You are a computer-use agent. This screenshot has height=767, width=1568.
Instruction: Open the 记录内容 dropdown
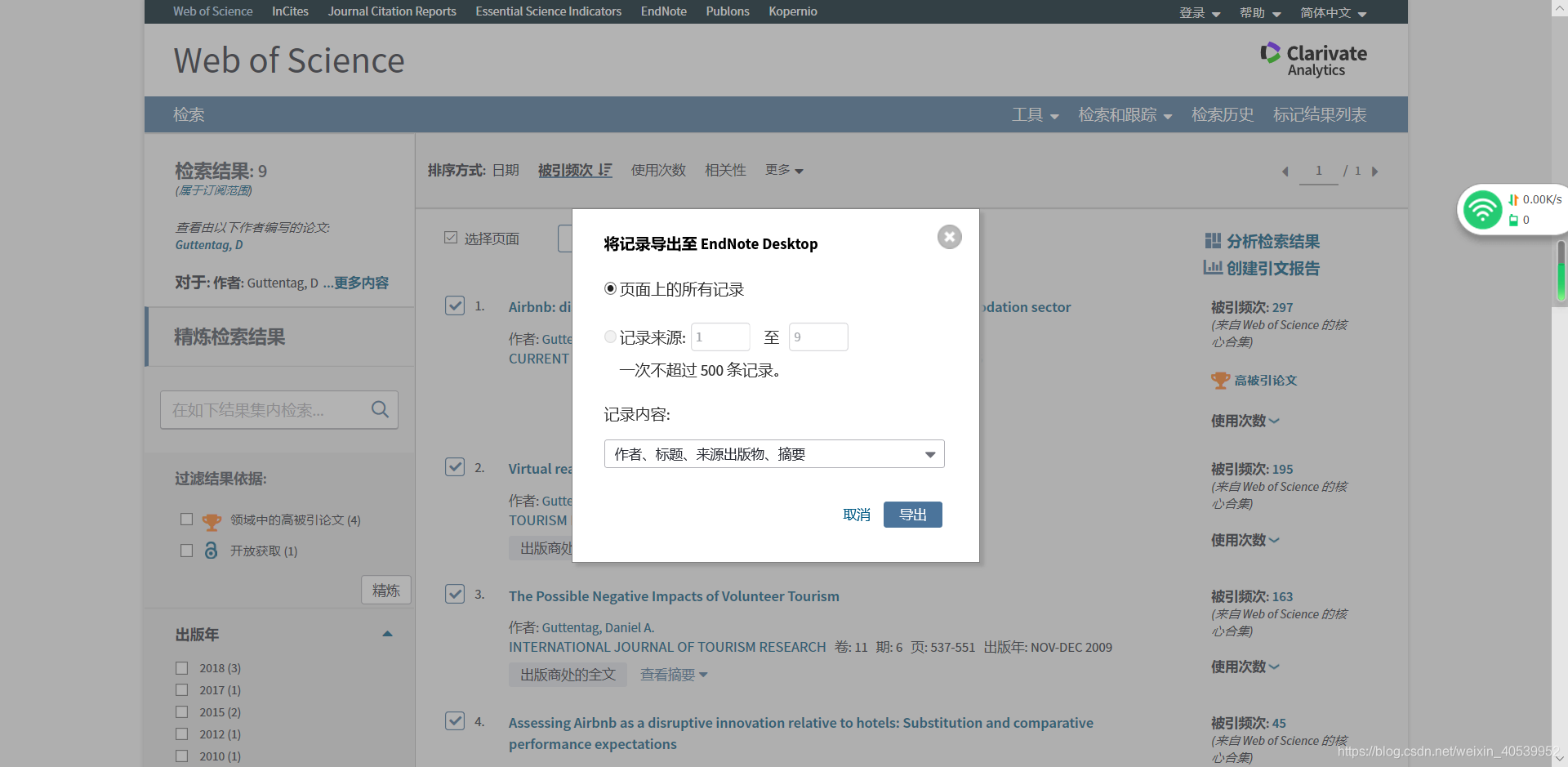pyautogui.click(x=774, y=454)
